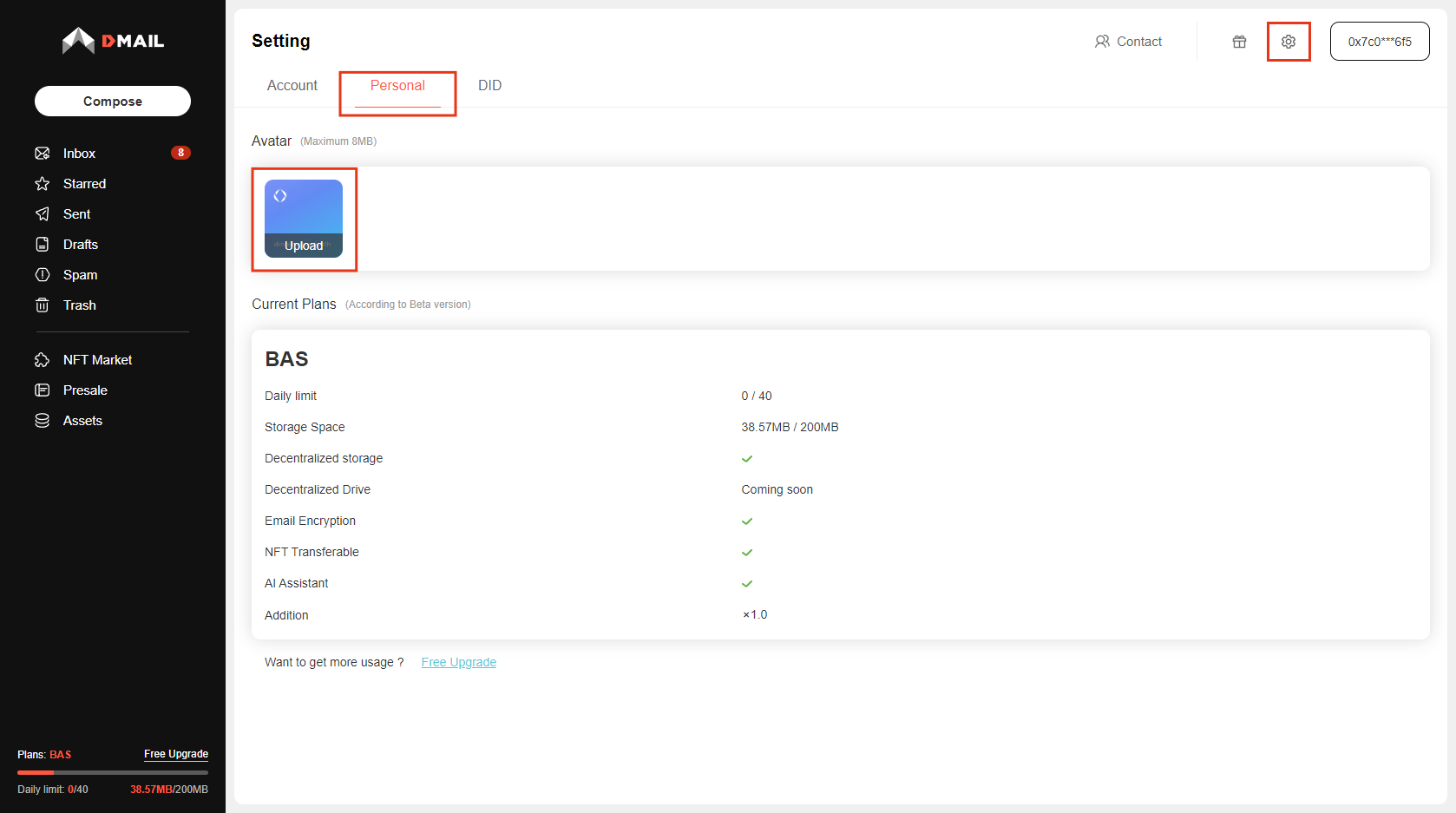Open settings via the gear icon
Viewport: 1456px width, 813px height.
[1289, 42]
